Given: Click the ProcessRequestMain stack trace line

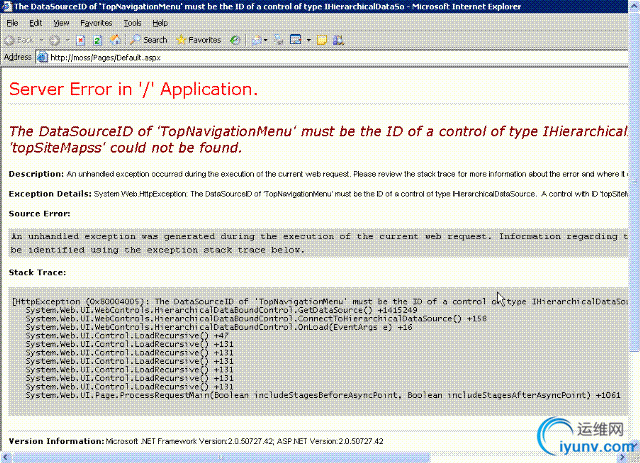Looking at the screenshot, I should (323, 395).
